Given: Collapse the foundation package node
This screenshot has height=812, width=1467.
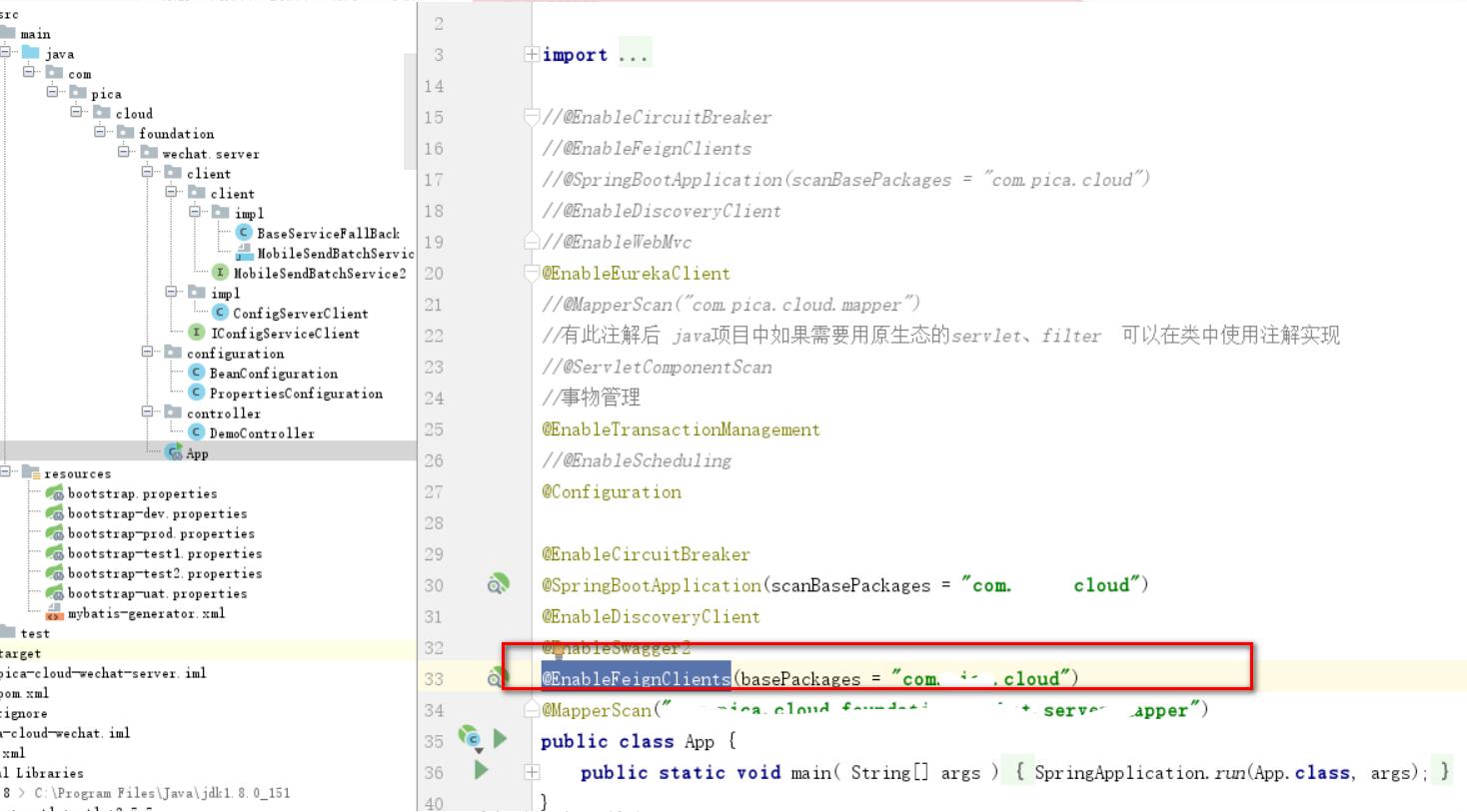Looking at the screenshot, I should point(100,132).
